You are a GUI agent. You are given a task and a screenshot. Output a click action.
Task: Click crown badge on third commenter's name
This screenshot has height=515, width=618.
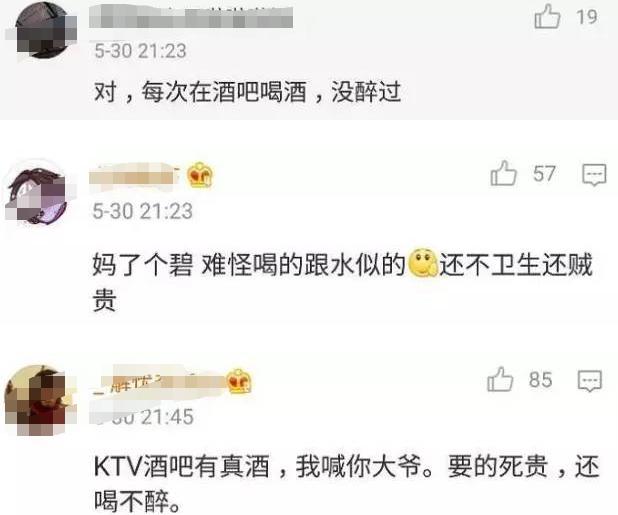[x=239, y=381]
